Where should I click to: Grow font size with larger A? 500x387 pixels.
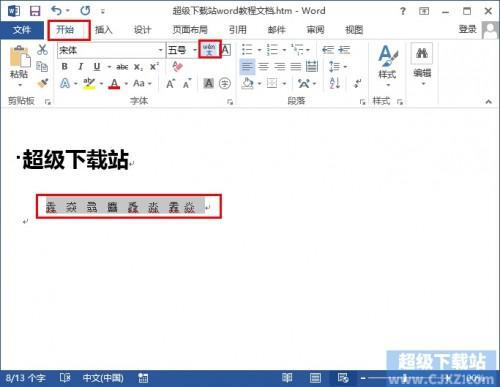pos(170,83)
